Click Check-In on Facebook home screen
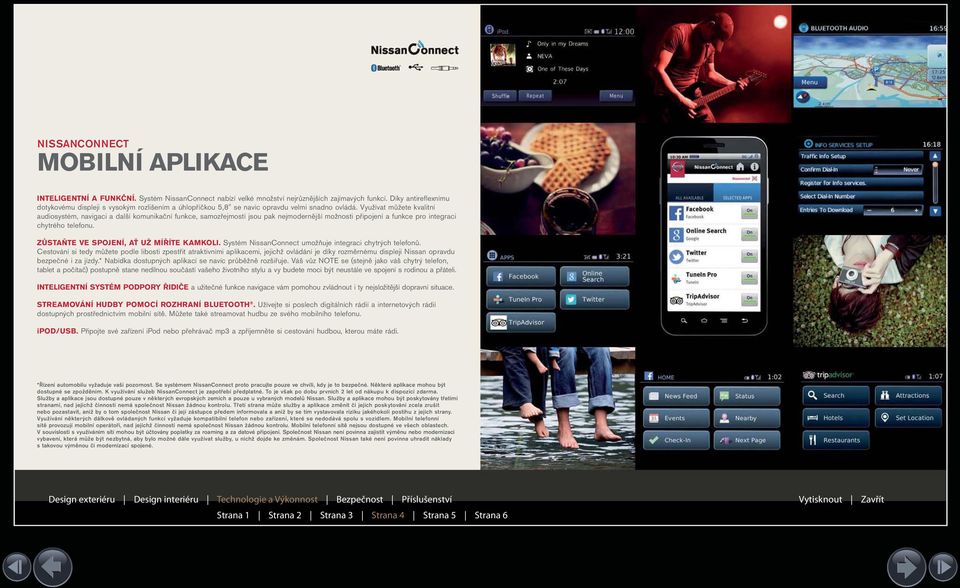 coord(677,440)
